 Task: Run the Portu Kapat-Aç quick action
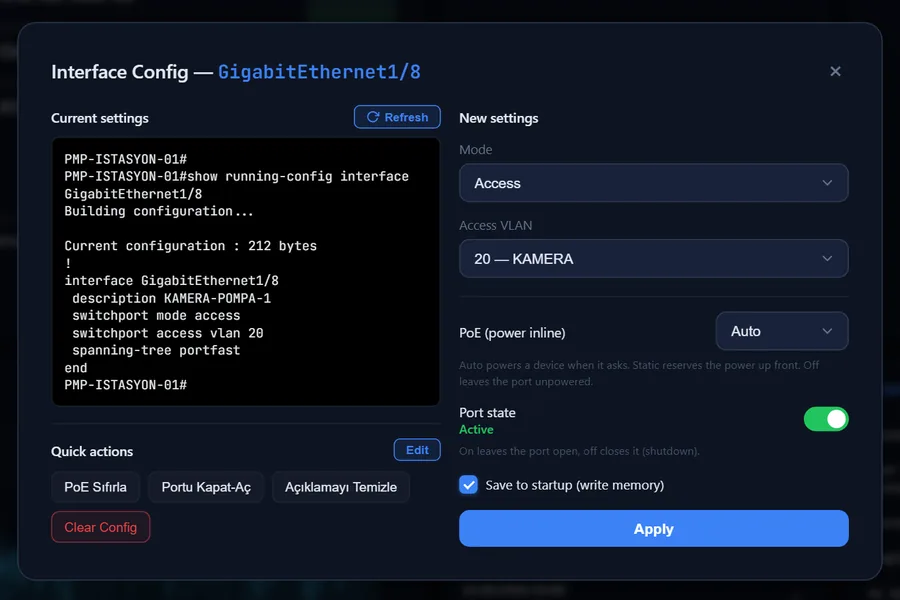tap(206, 487)
